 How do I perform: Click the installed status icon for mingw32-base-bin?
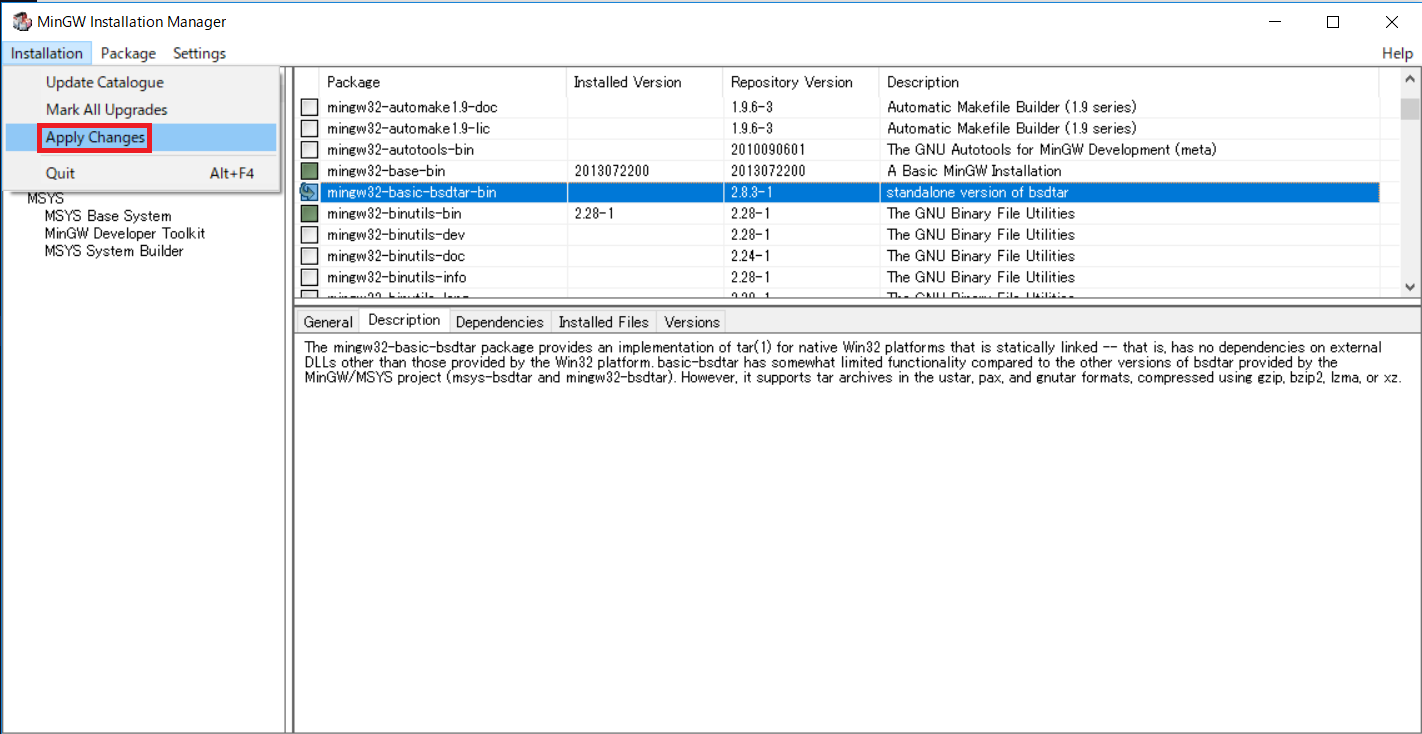[310, 171]
